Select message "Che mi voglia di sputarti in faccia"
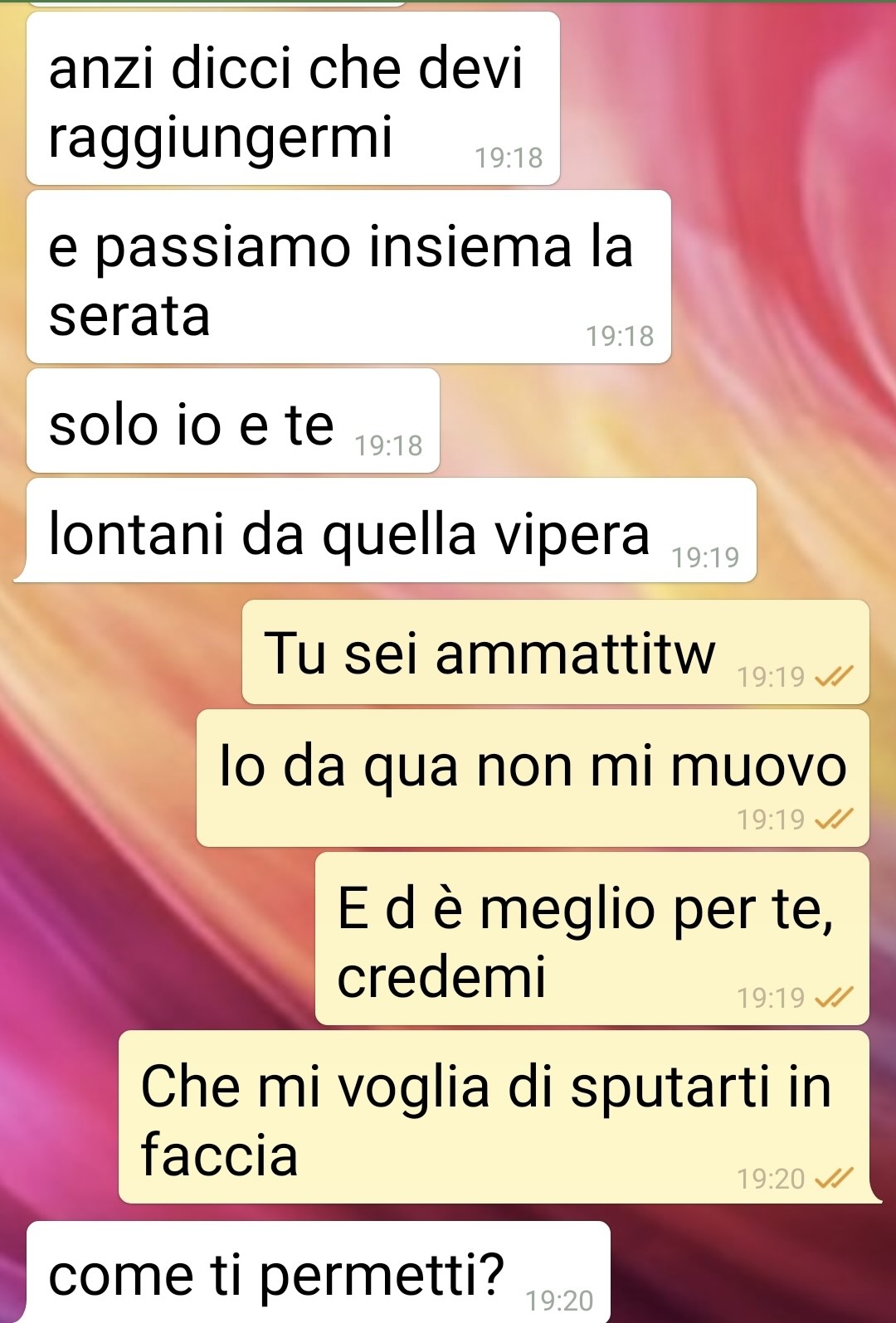The width and height of the screenshot is (896, 1323). click(494, 1117)
